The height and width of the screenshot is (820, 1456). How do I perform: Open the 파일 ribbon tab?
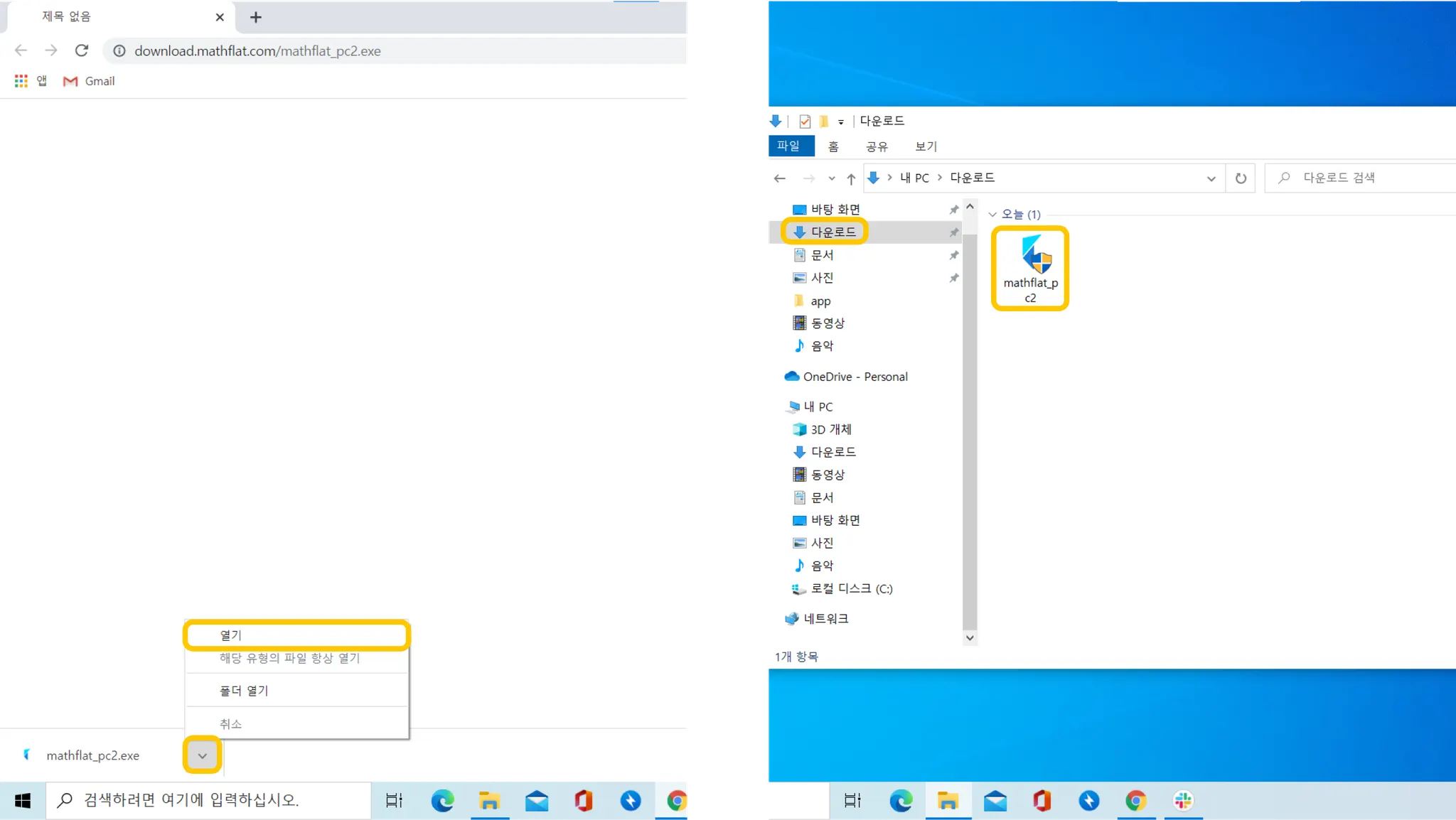tap(788, 146)
